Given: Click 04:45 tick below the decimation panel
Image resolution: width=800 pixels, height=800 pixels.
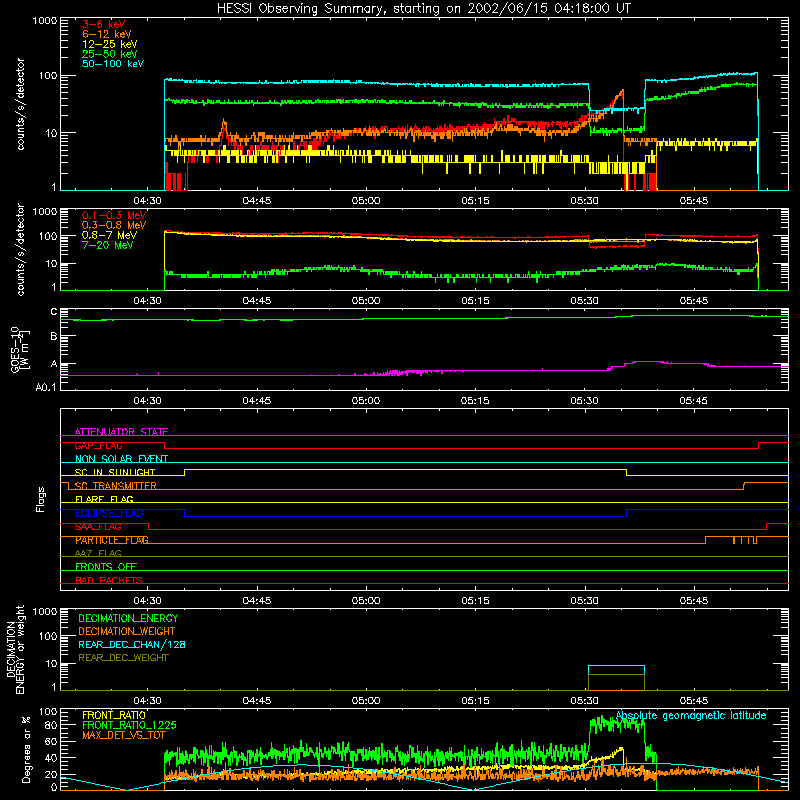Looking at the screenshot, I should (257, 701).
